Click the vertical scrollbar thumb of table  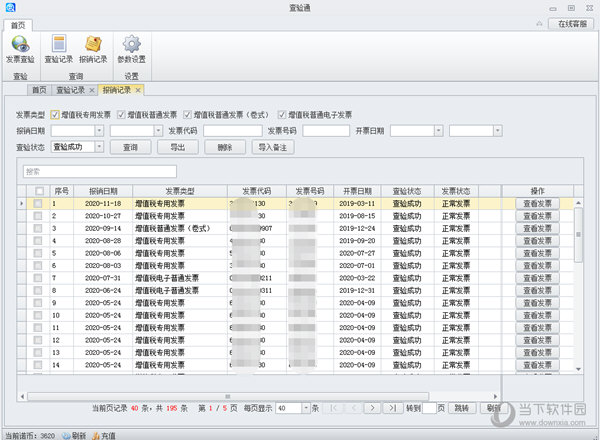coord(578,235)
